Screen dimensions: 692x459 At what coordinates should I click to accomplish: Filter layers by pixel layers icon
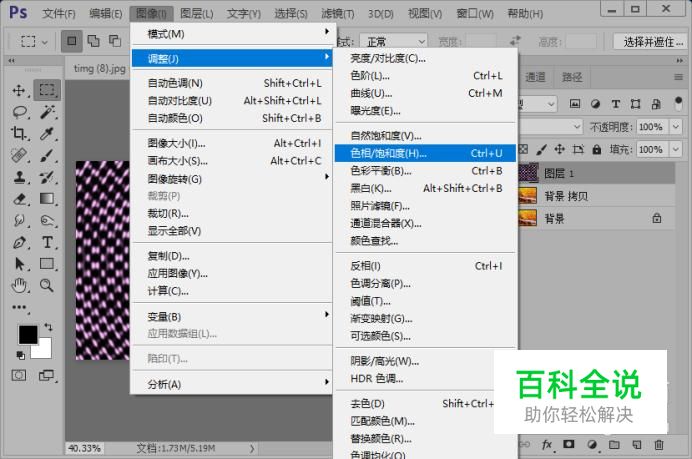pos(575,104)
